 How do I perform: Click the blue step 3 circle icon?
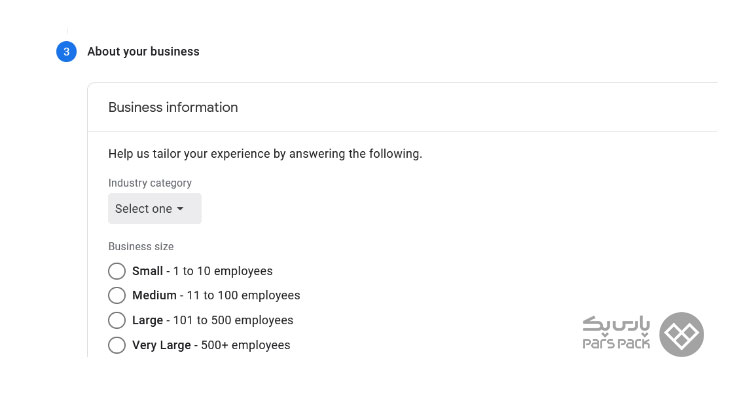coord(66,52)
